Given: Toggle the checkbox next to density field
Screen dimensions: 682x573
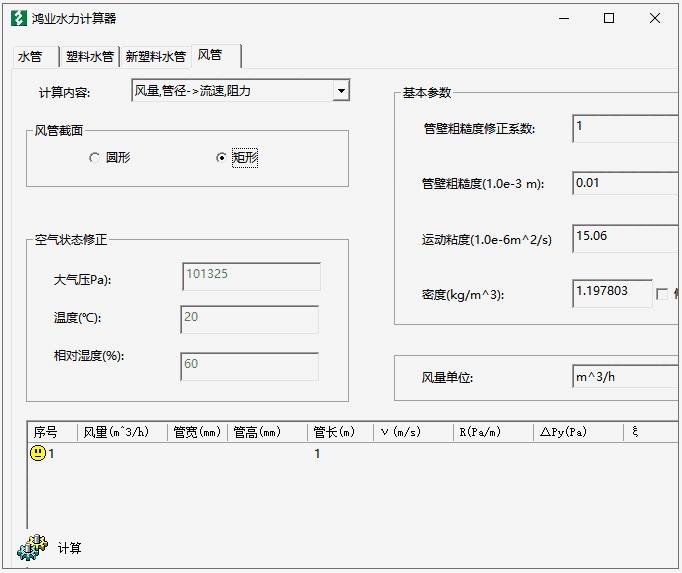Looking at the screenshot, I should pos(662,294).
